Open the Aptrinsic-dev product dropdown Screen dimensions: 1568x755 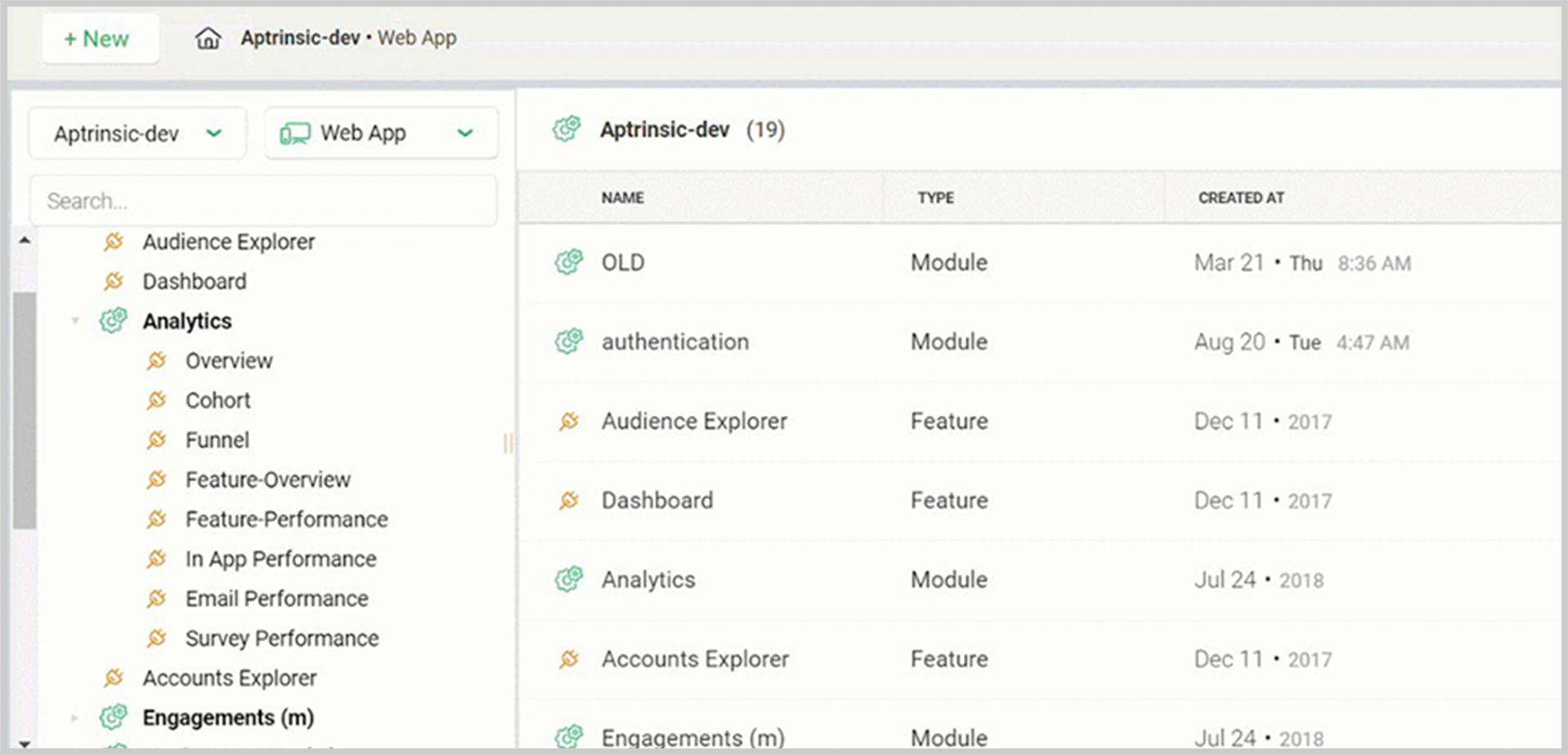[x=137, y=133]
